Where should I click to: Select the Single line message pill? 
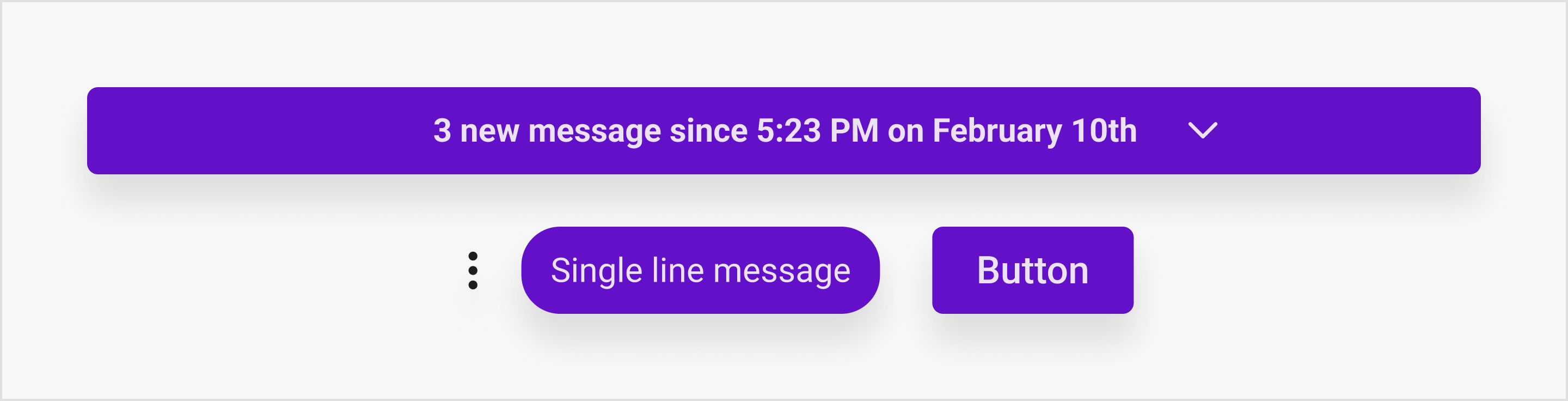point(700,270)
